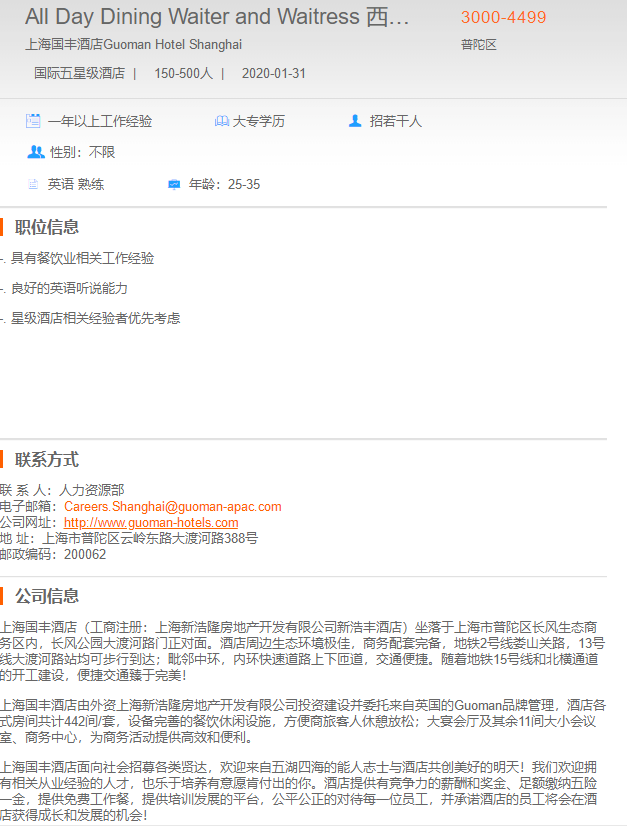
Task: Click the 大渡河路388号 address line
Action: (x=129, y=538)
